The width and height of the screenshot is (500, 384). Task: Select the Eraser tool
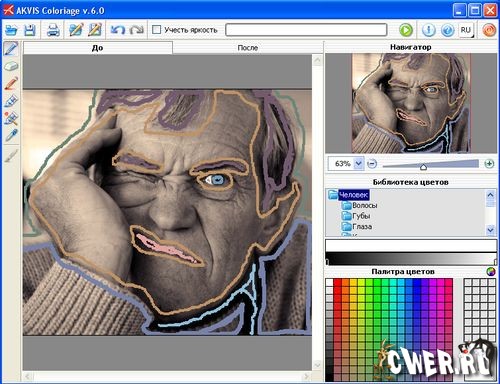coord(11,66)
